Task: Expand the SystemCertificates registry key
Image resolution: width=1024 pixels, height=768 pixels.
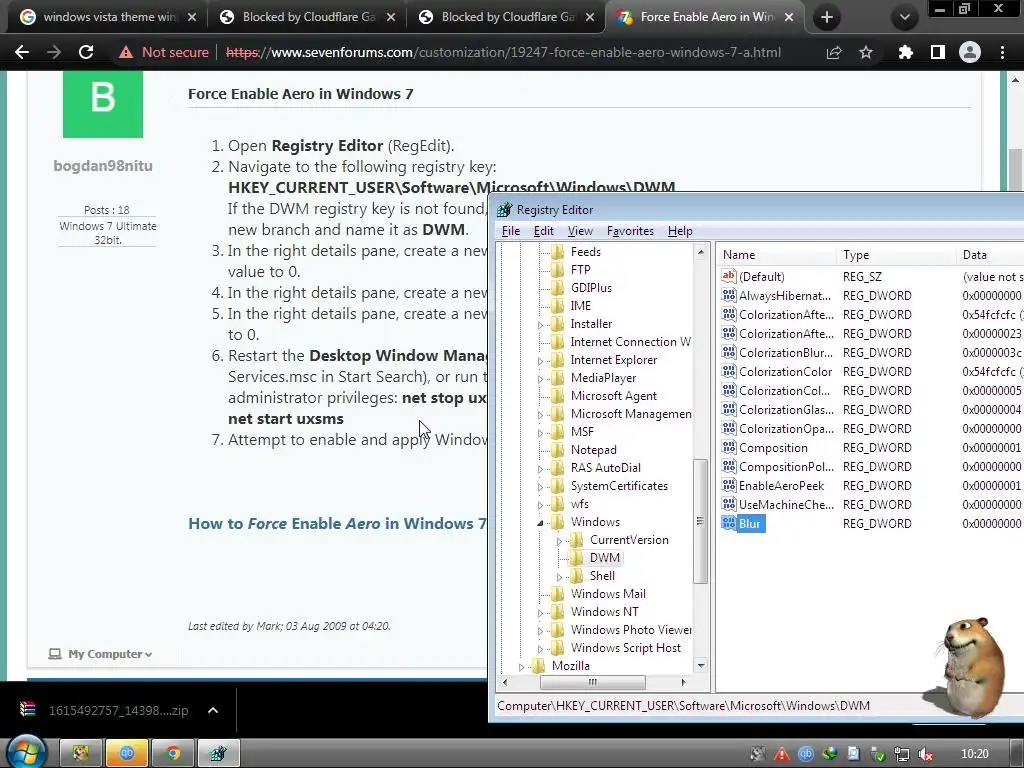Action: coord(540,487)
